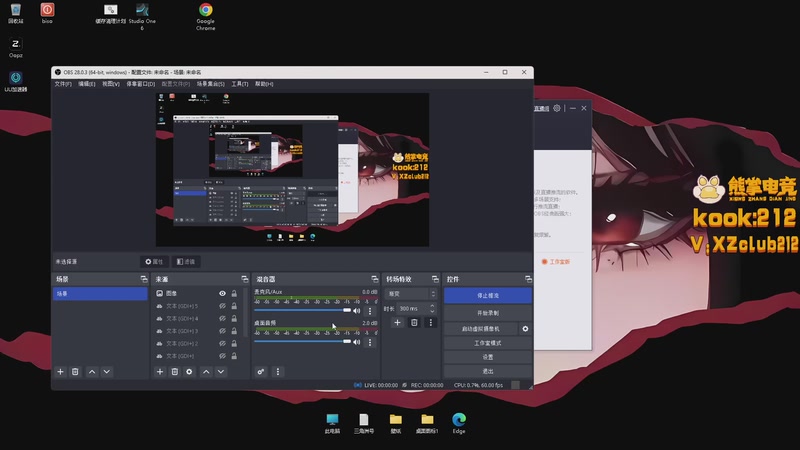Screen dimensions: 800x450
Task: Open source Properties button in source toolbar
Action: [x=154, y=262]
